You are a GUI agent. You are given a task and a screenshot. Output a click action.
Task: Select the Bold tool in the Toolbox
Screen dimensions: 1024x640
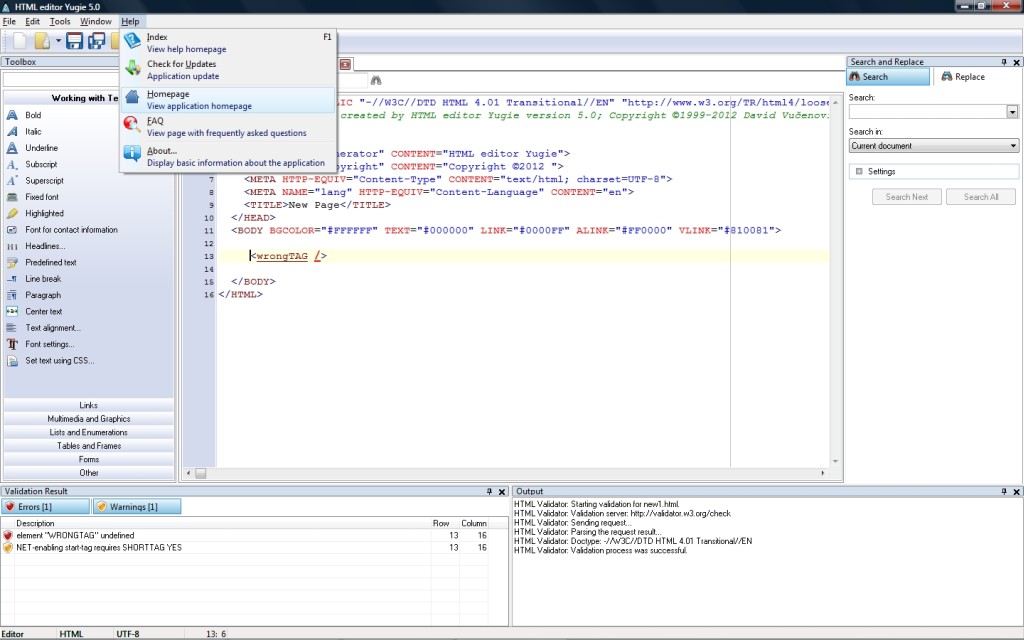[x=33, y=115]
